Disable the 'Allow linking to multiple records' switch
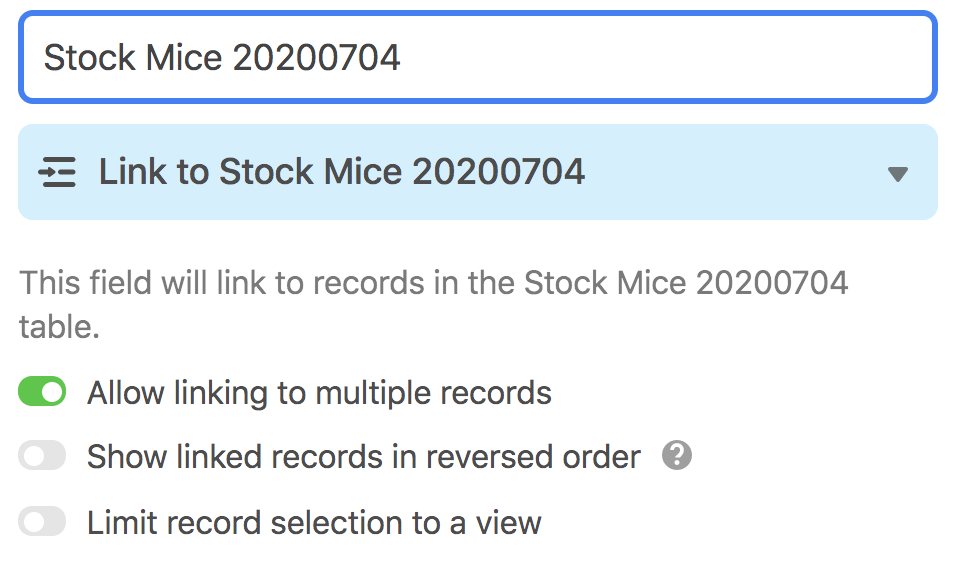Image resolution: width=960 pixels, height=572 pixels. [x=42, y=391]
